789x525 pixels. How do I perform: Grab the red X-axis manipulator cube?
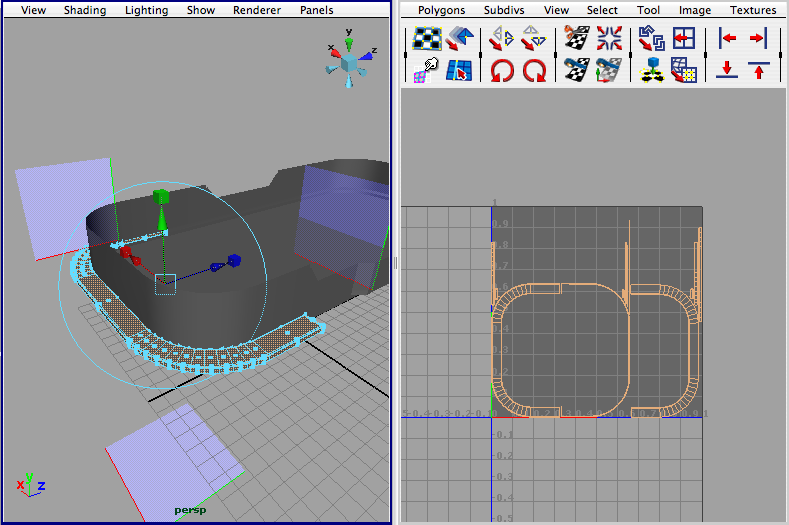pos(125,252)
